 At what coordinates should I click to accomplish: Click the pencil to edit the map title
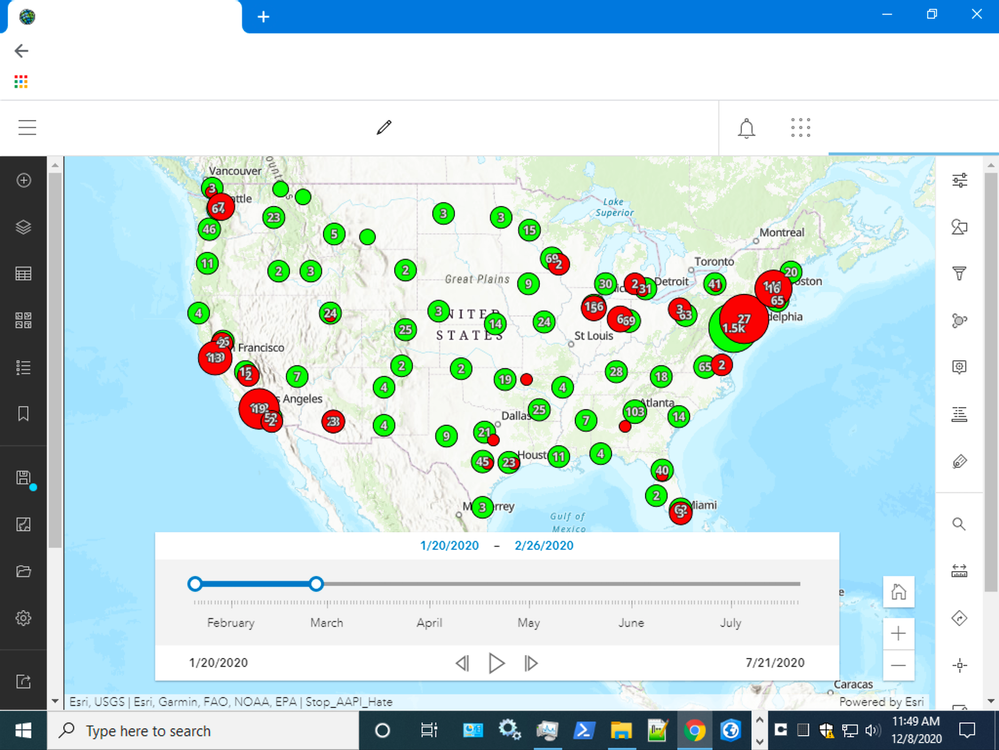[x=383, y=128]
